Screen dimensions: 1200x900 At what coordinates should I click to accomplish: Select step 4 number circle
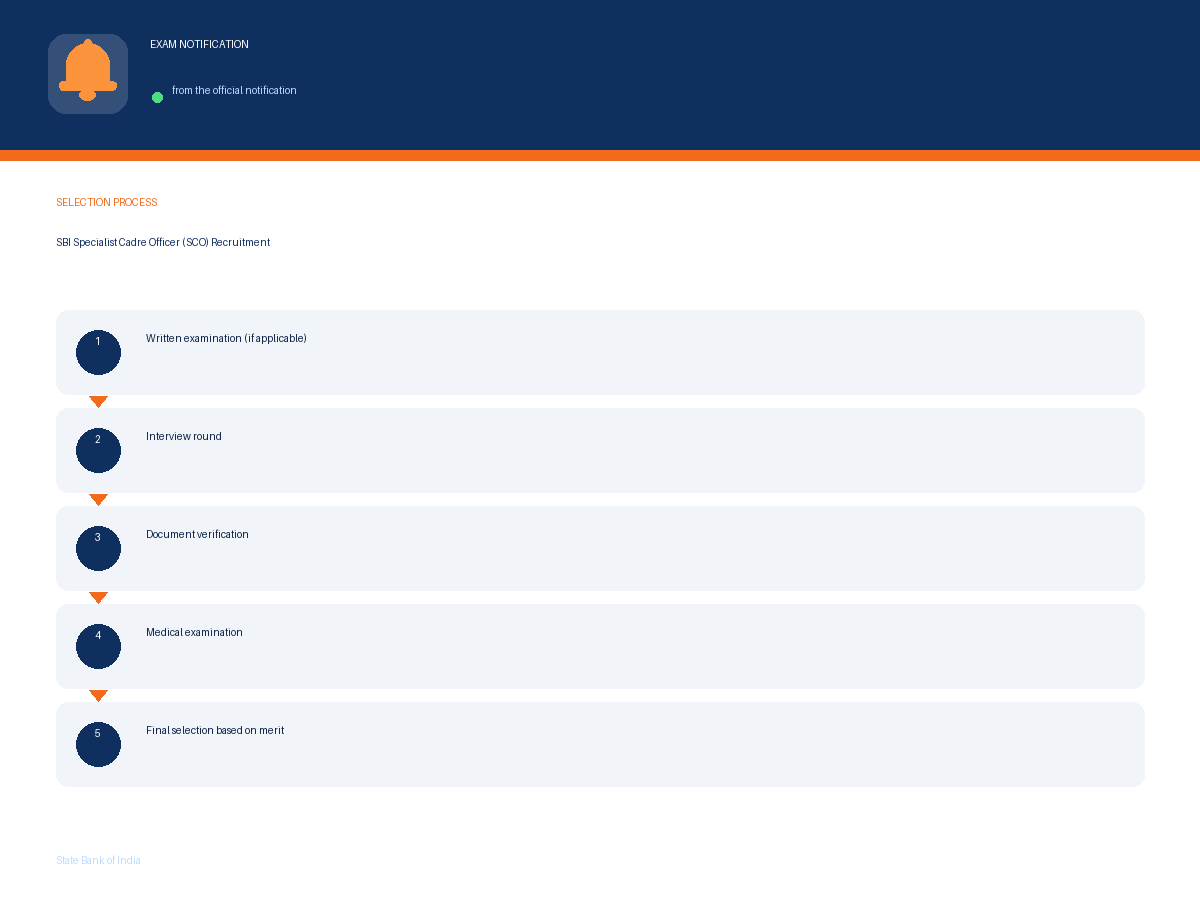pyautogui.click(x=98, y=646)
